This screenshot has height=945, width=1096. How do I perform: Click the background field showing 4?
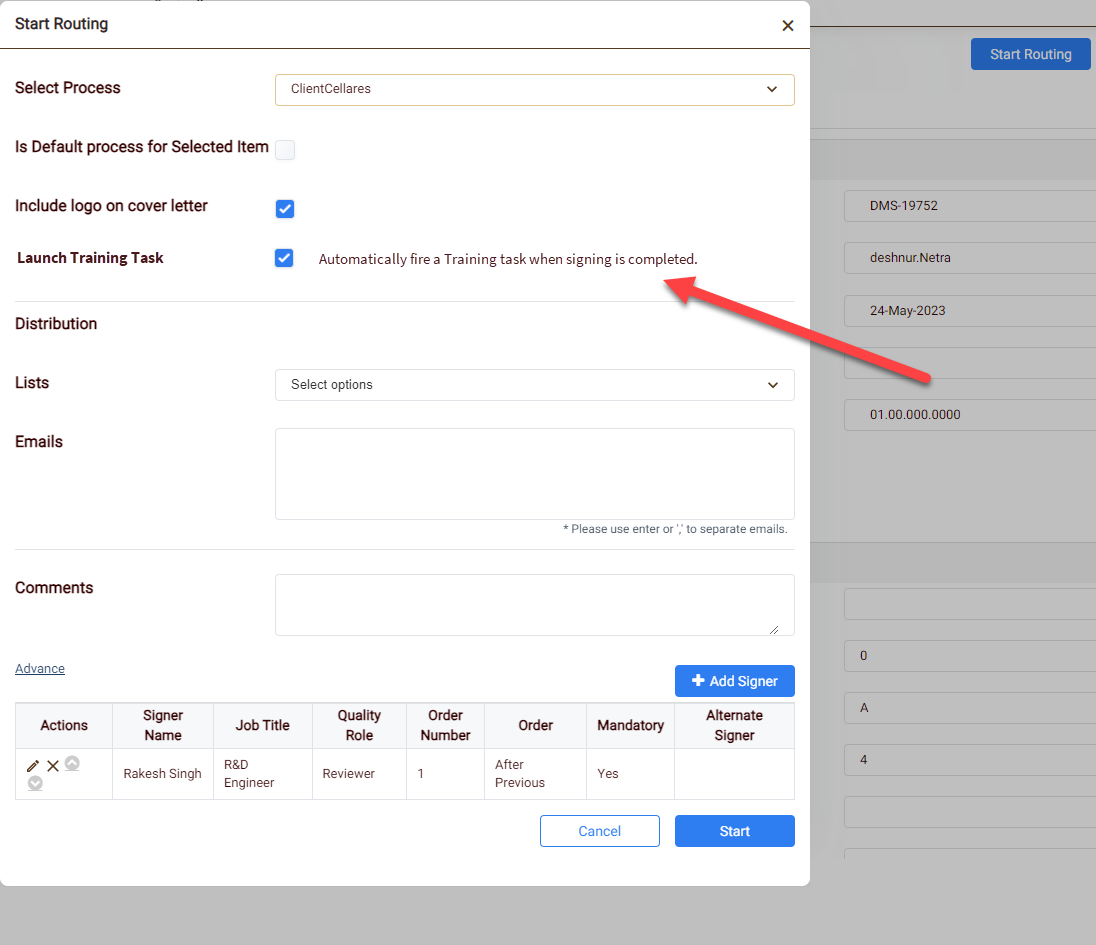pyautogui.click(x=969, y=760)
